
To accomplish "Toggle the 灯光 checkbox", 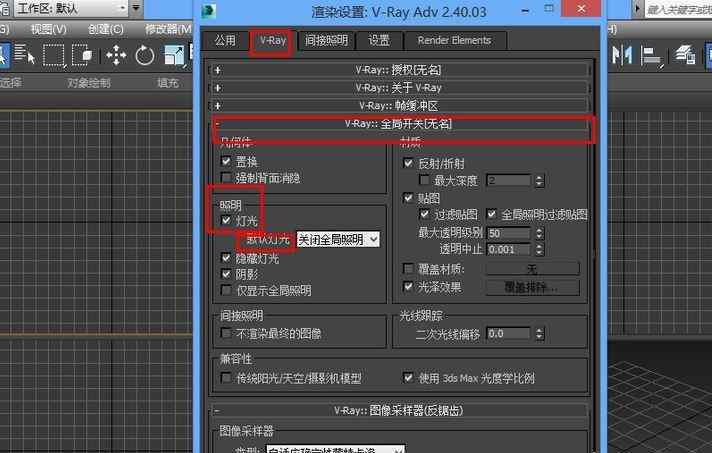I will click(x=226, y=221).
